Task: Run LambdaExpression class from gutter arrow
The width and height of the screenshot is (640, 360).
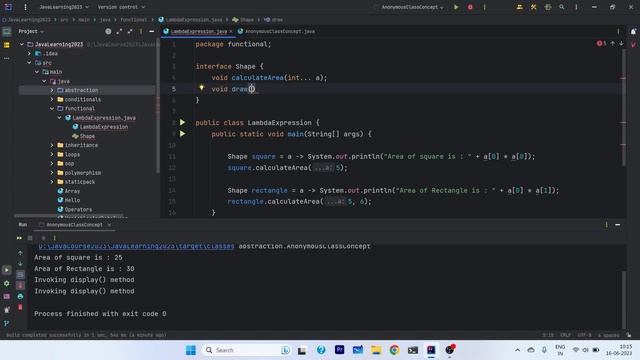Action: tap(182, 122)
